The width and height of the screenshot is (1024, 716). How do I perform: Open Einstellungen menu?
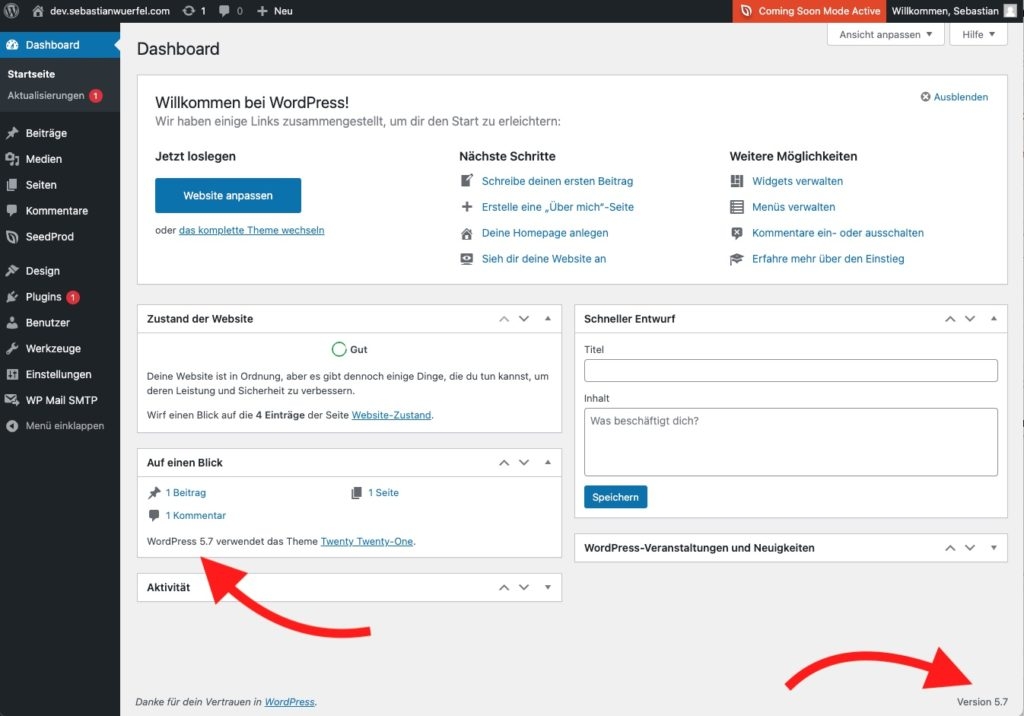60,374
